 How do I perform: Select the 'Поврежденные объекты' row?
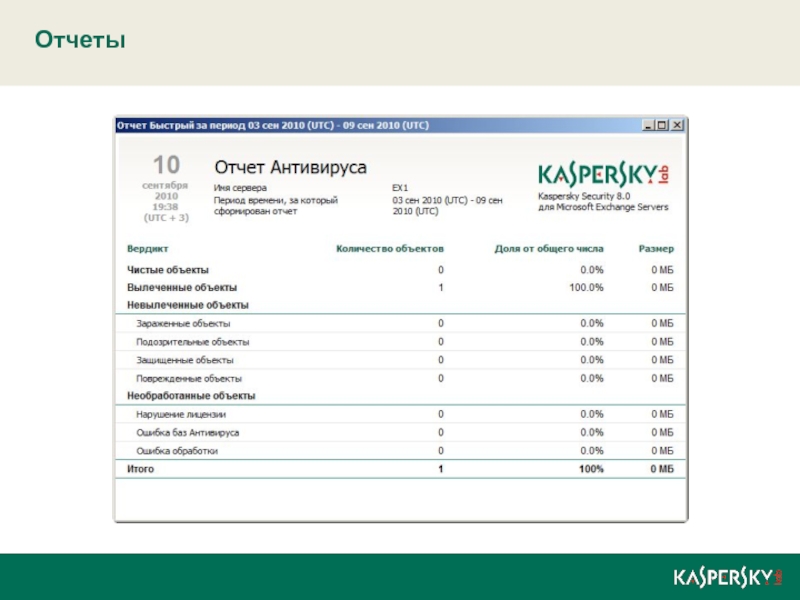(401, 379)
